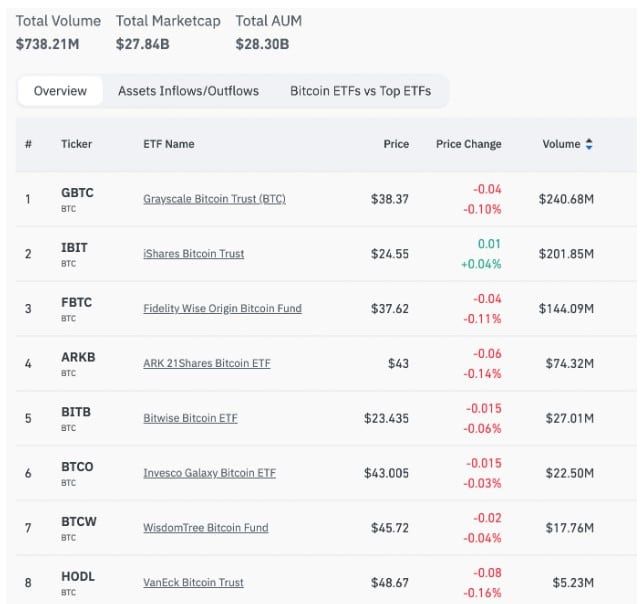The image size is (644, 604).
Task: Click the $45.72 price of BTCW
Action: click(390, 528)
